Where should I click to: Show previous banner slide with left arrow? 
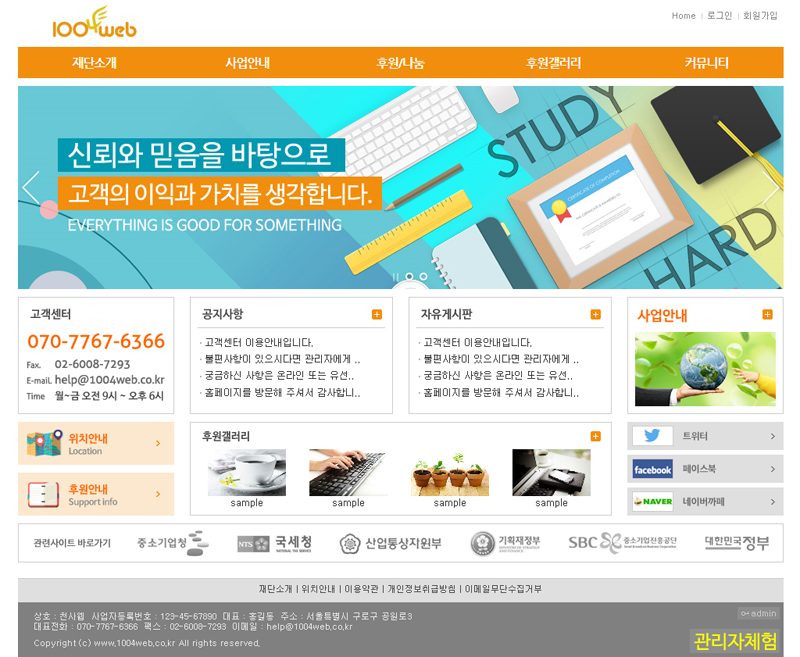[31, 188]
